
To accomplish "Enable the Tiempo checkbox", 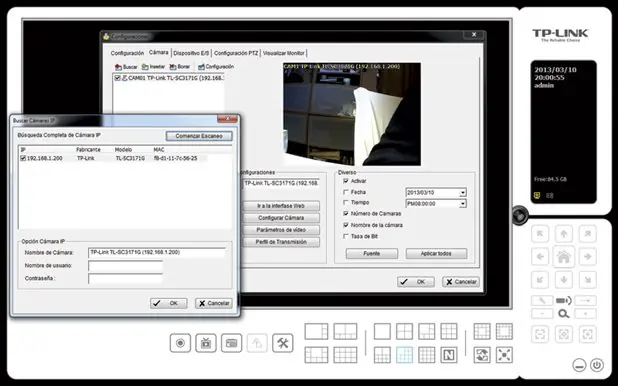I will click(346, 202).
